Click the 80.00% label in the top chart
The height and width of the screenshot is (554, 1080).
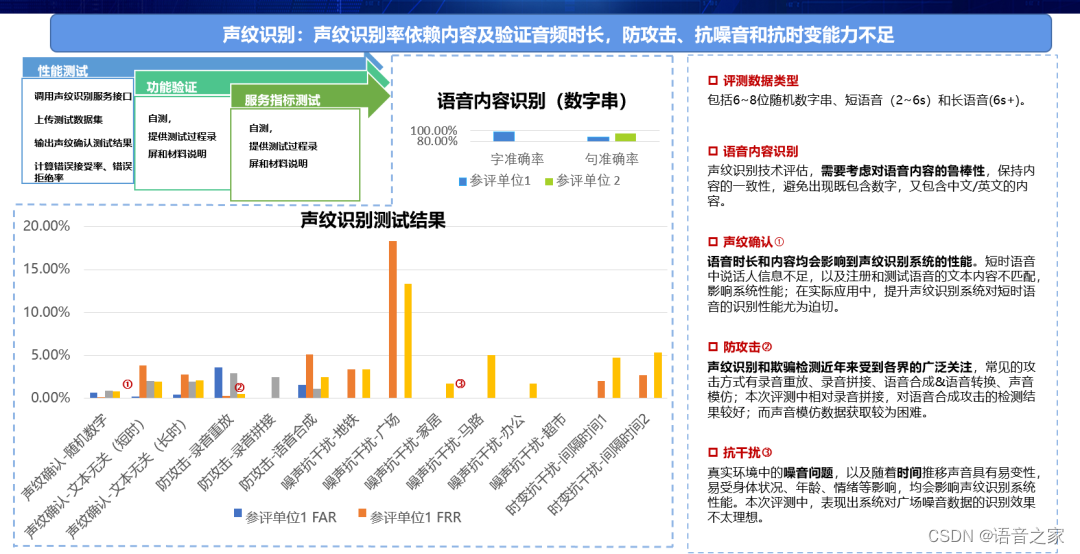pyautogui.click(x=437, y=141)
